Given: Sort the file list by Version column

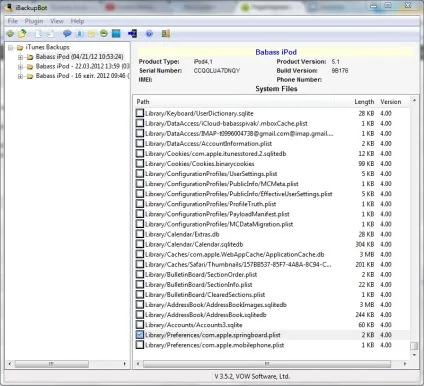Looking at the screenshot, I should (393, 102).
